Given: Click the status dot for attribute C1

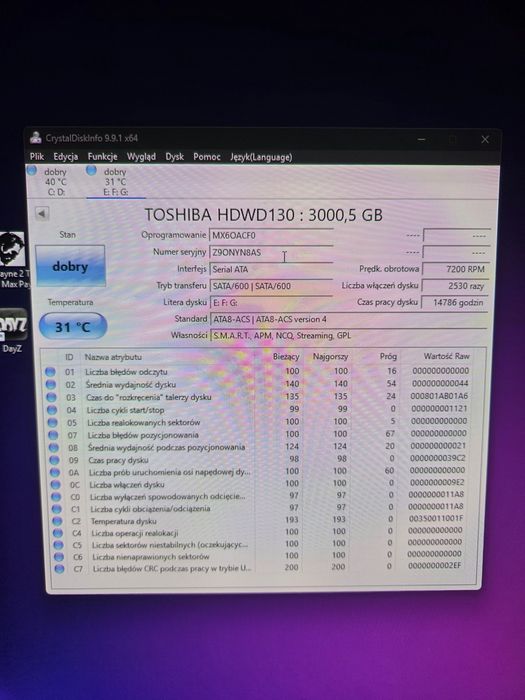Looking at the screenshot, I should click(56, 508).
